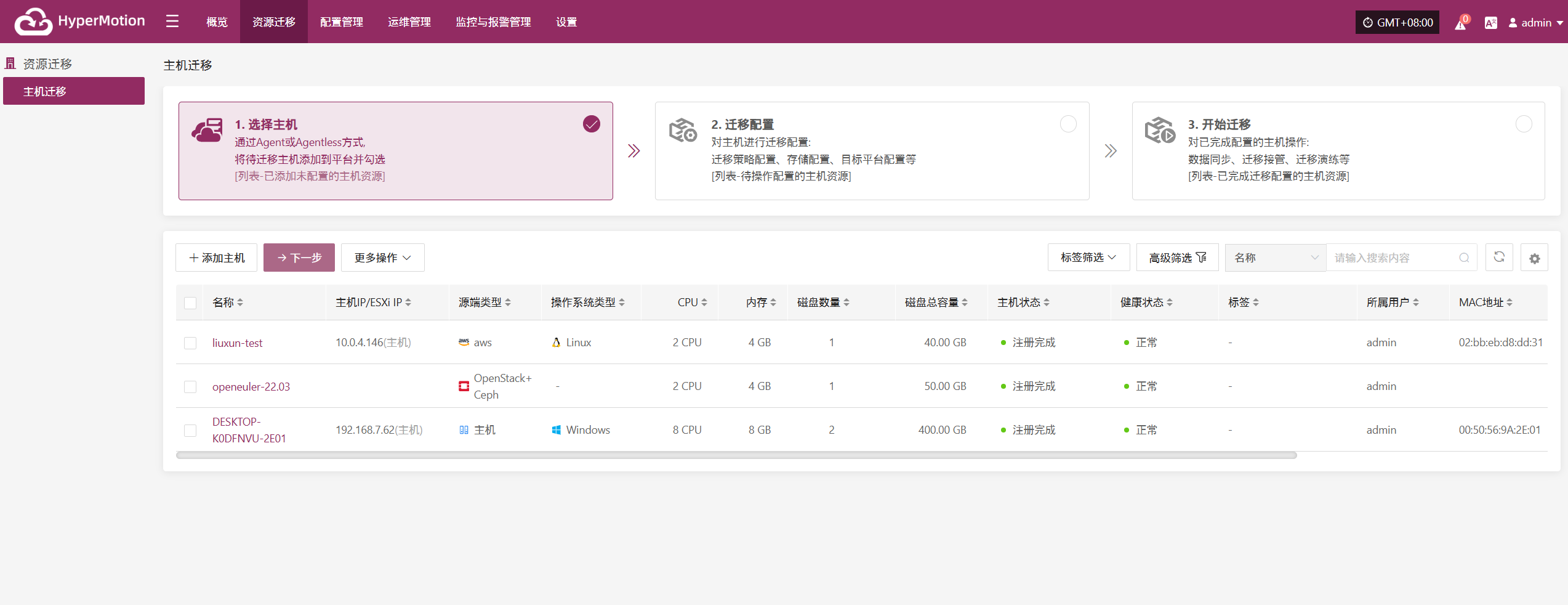Click the 下一步 button

tap(299, 258)
